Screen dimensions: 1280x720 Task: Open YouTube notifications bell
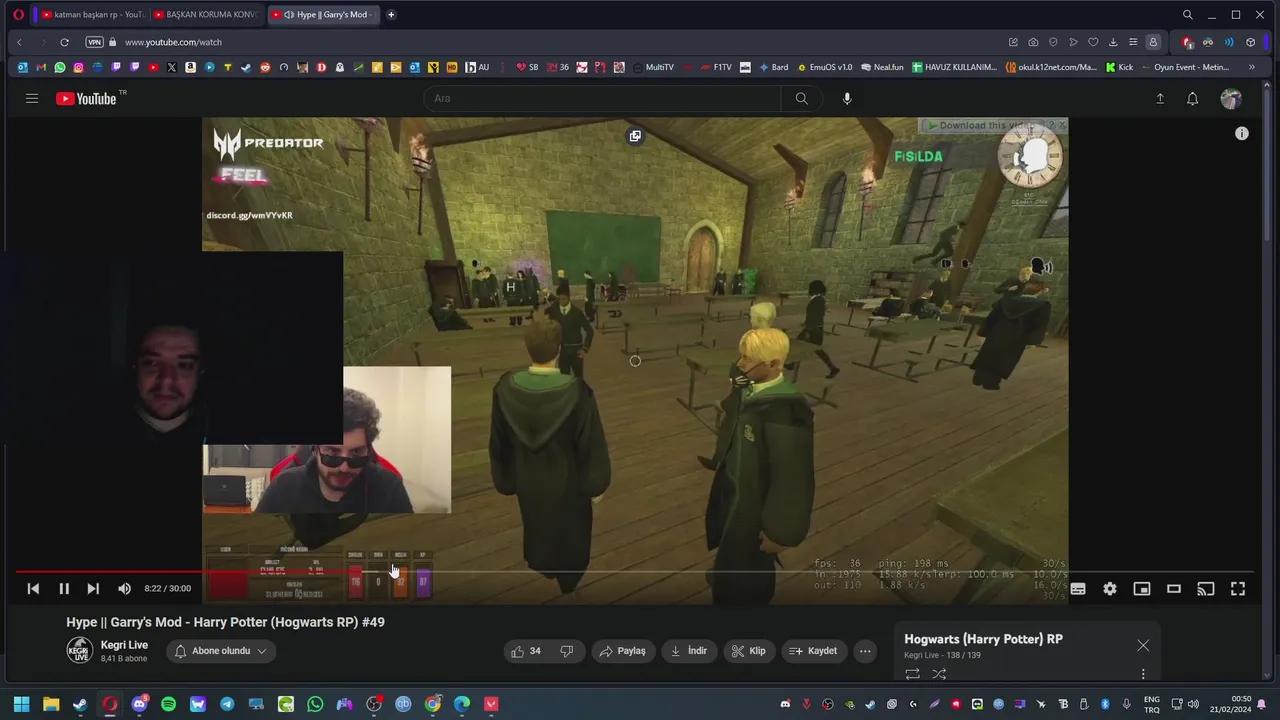[1192, 98]
